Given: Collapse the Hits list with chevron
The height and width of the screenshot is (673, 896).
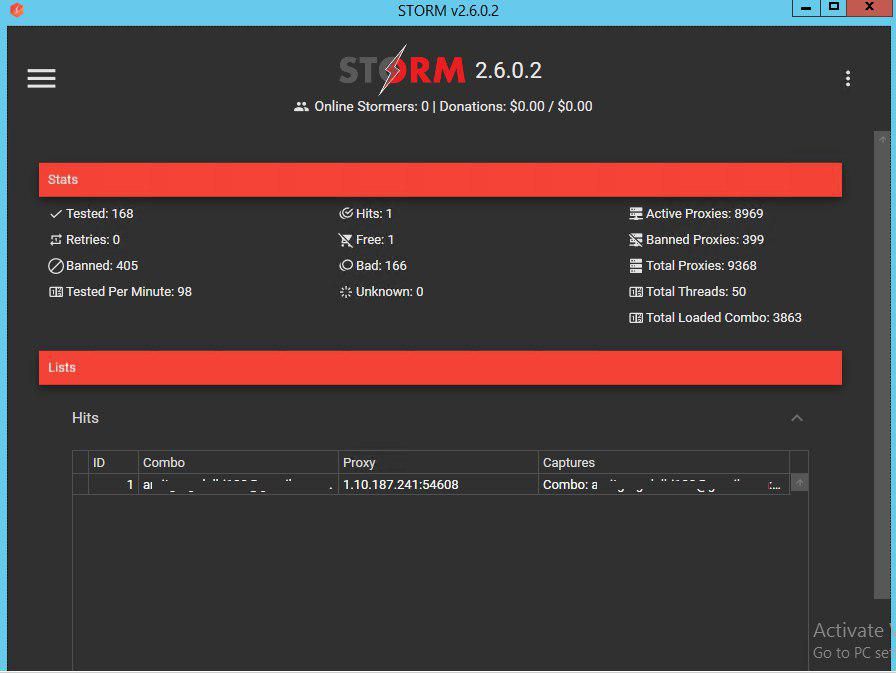Looking at the screenshot, I should coord(797,418).
